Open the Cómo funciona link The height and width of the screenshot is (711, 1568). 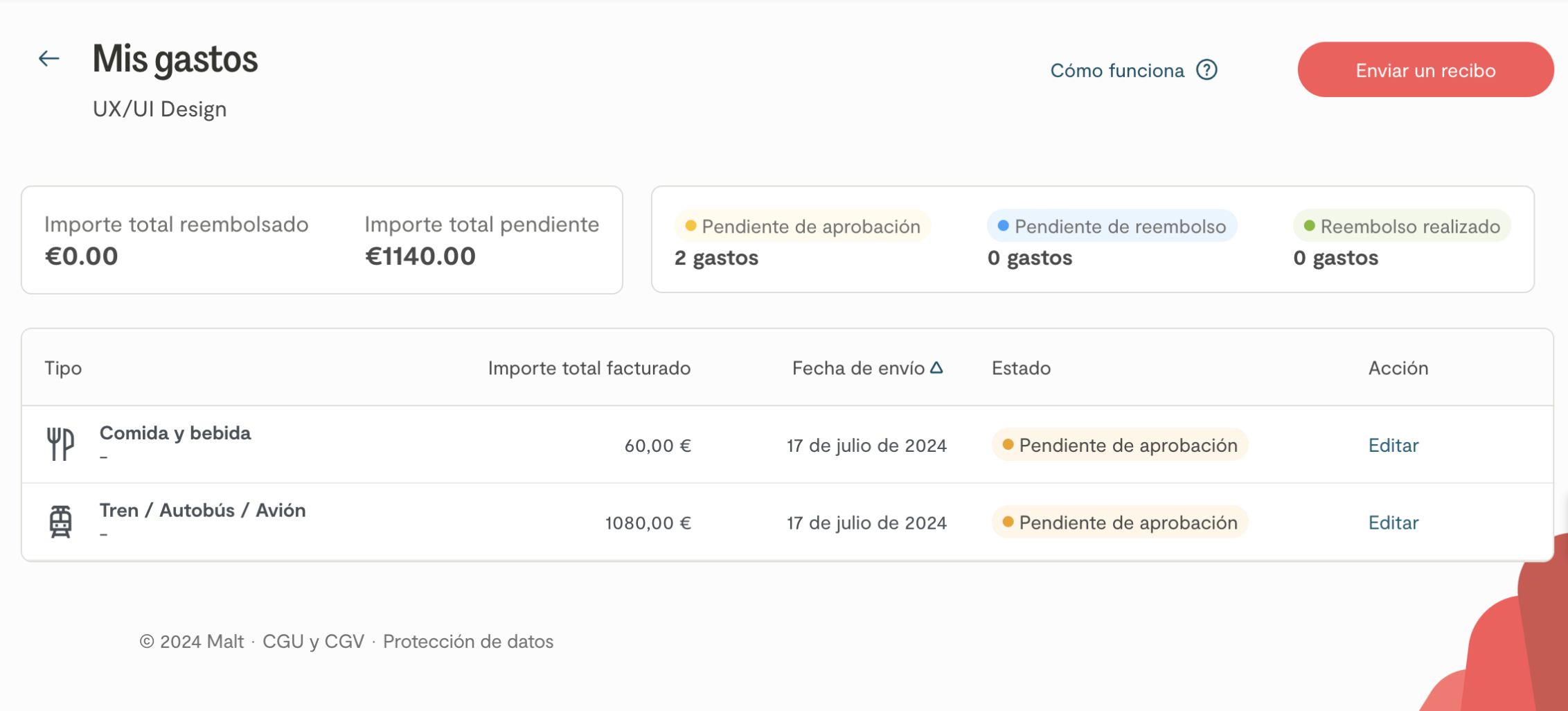click(1116, 71)
